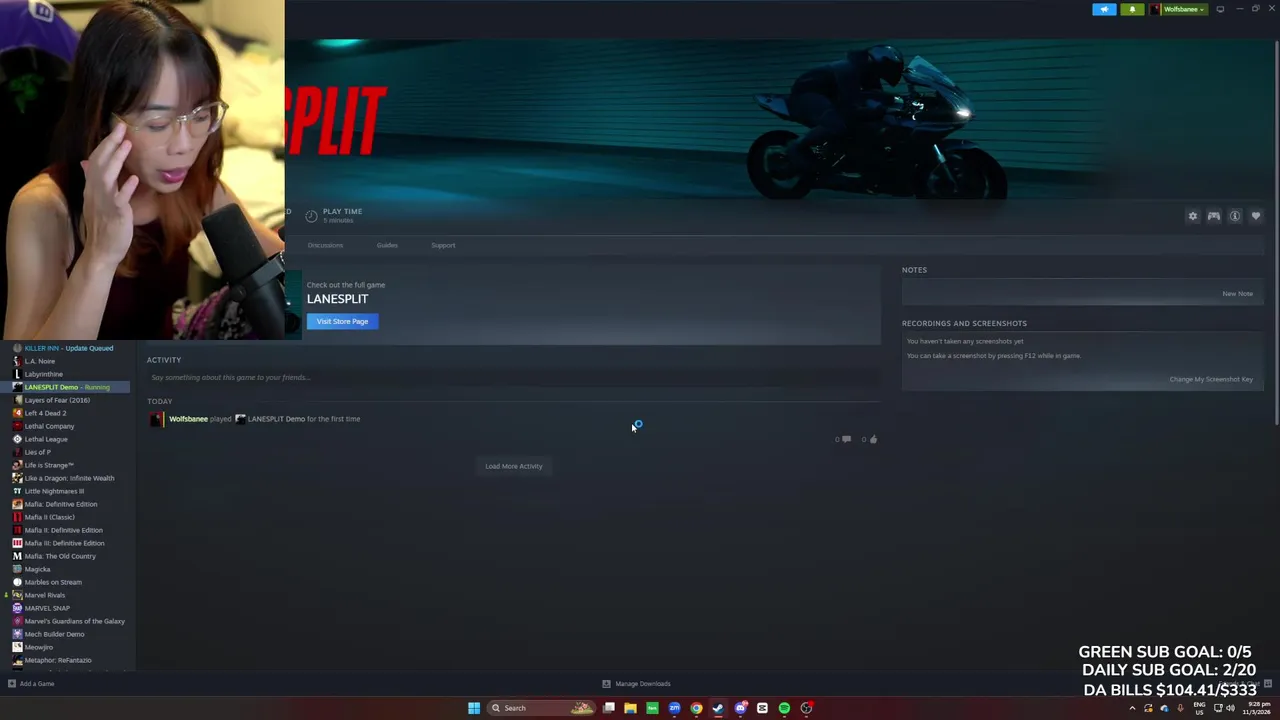Open Steam announcements megaphone button

1104,9
